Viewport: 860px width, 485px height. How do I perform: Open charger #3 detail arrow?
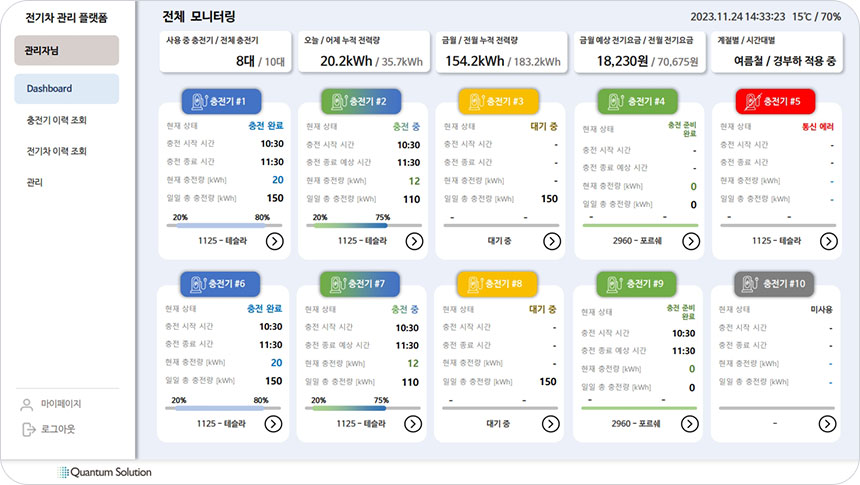pyautogui.click(x=551, y=240)
